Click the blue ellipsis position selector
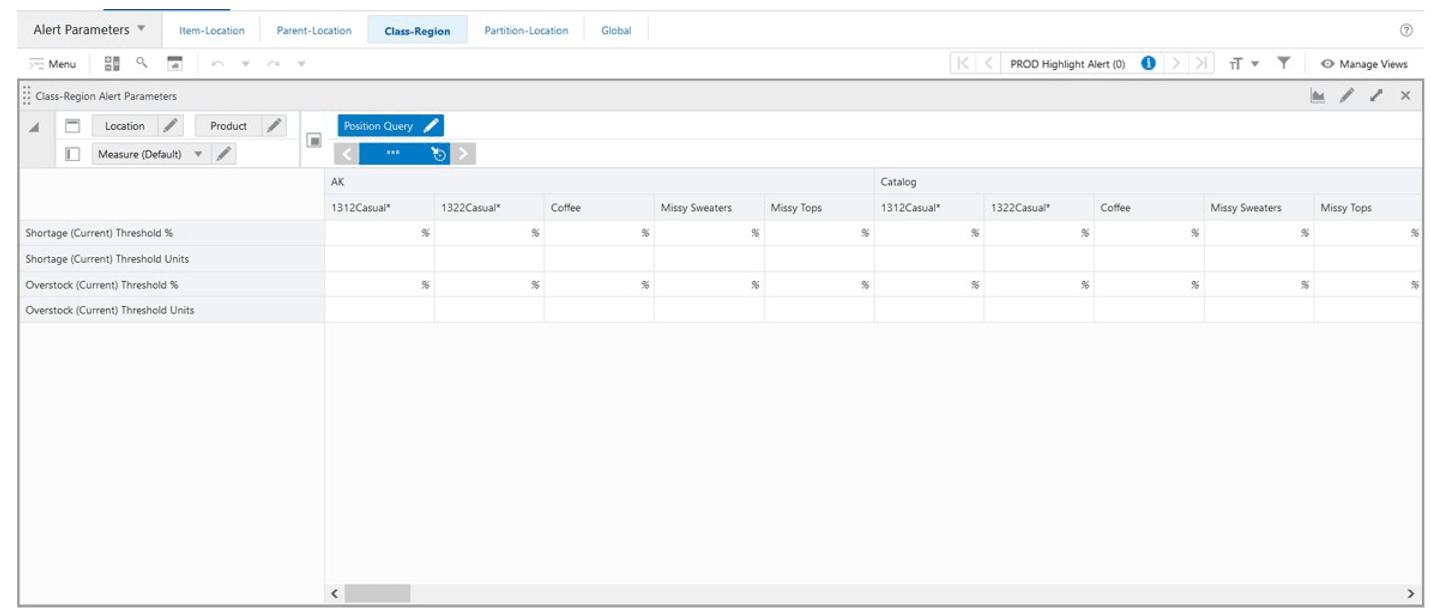 coord(393,154)
